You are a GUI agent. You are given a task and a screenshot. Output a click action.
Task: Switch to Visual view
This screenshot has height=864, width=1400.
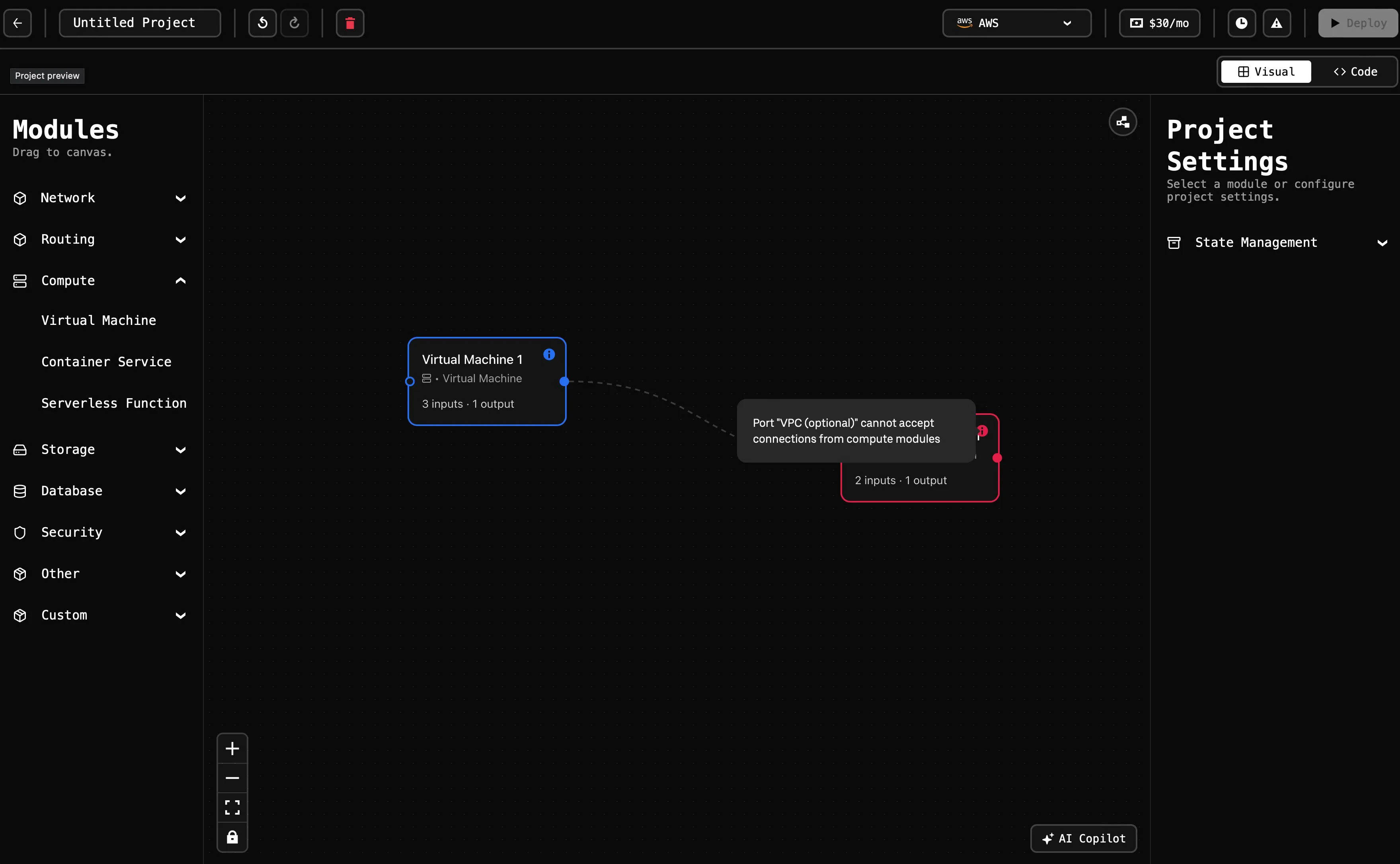(x=1266, y=72)
